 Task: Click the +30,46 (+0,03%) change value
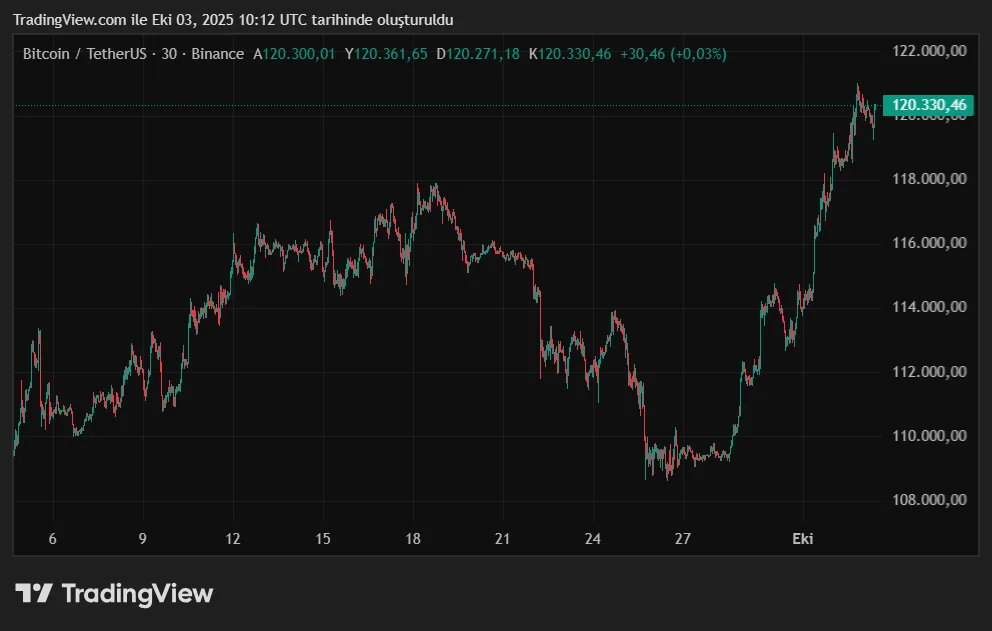673,54
